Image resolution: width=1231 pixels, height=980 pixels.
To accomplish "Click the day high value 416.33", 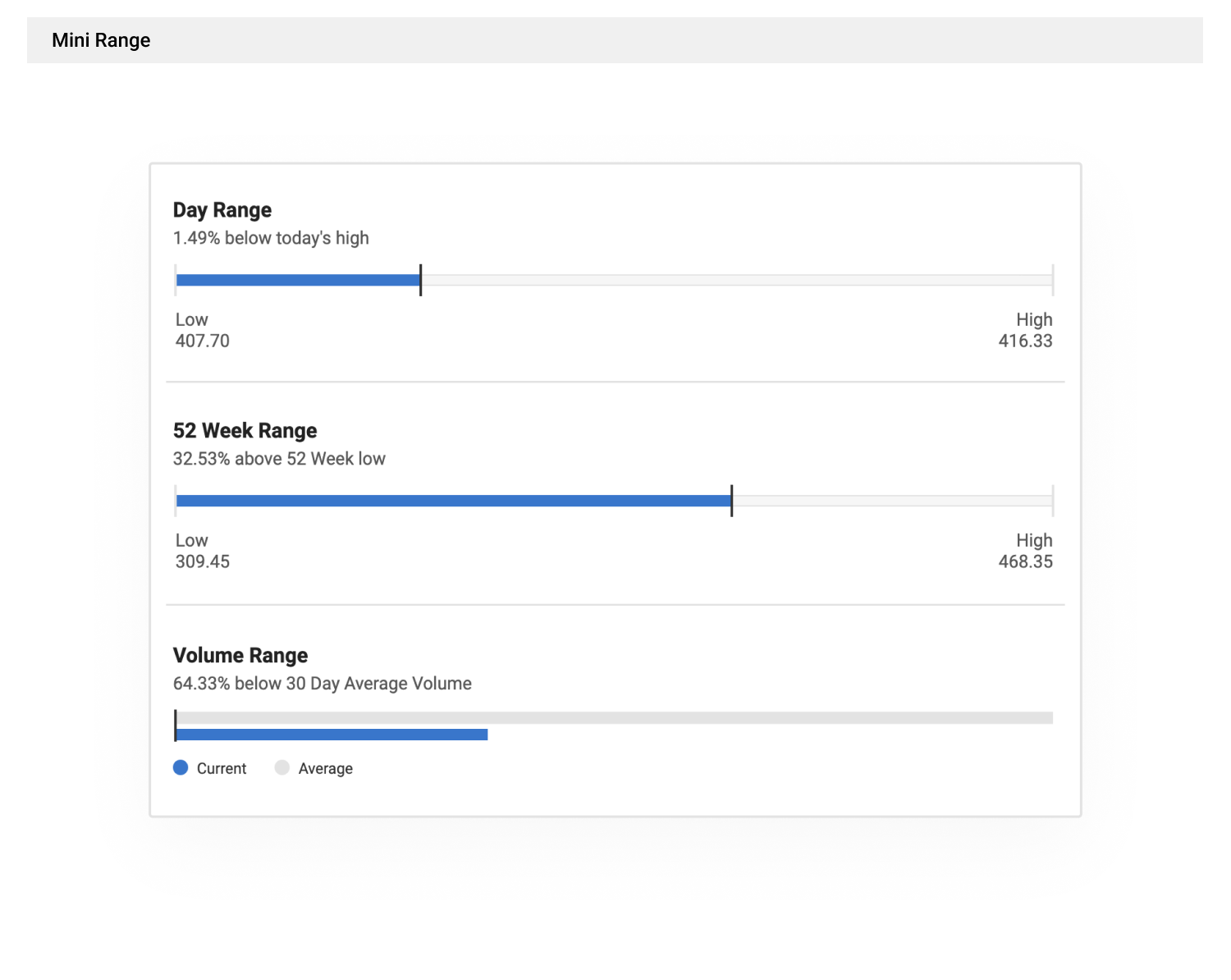I will click(1025, 341).
